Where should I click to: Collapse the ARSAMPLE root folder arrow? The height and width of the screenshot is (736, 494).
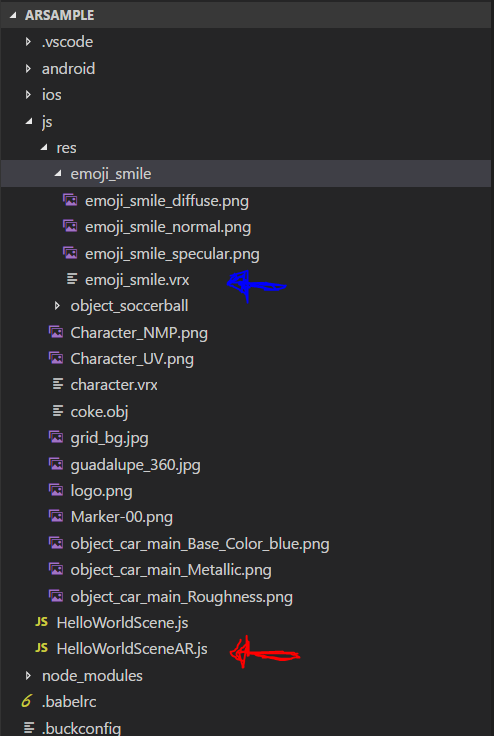13,15
